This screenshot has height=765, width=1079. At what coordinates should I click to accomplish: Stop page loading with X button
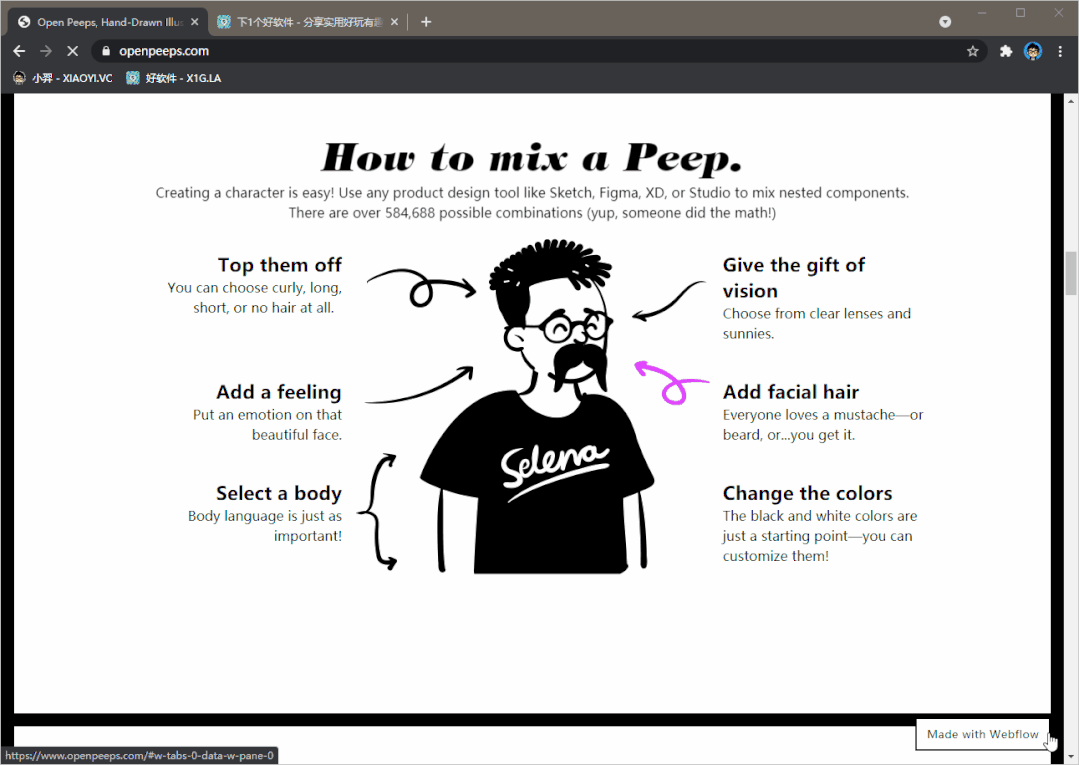point(73,51)
